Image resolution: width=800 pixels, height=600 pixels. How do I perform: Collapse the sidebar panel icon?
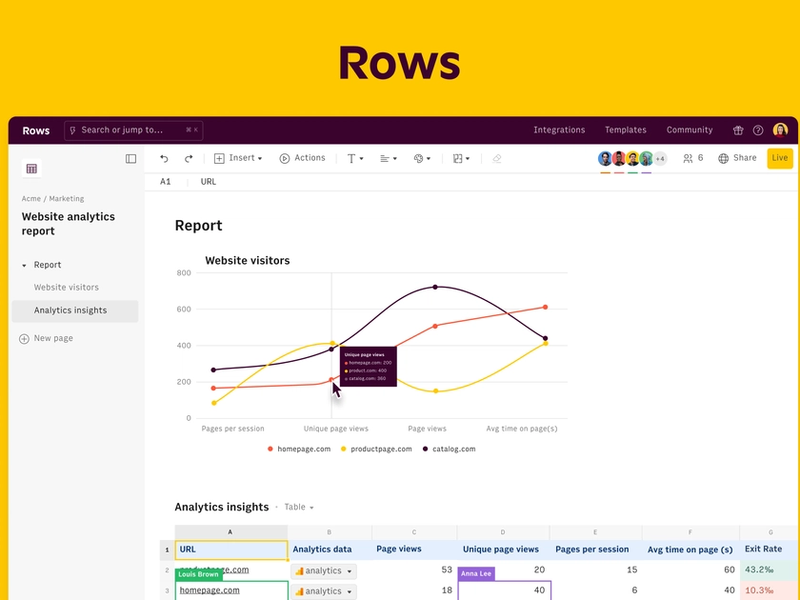click(131, 159)
